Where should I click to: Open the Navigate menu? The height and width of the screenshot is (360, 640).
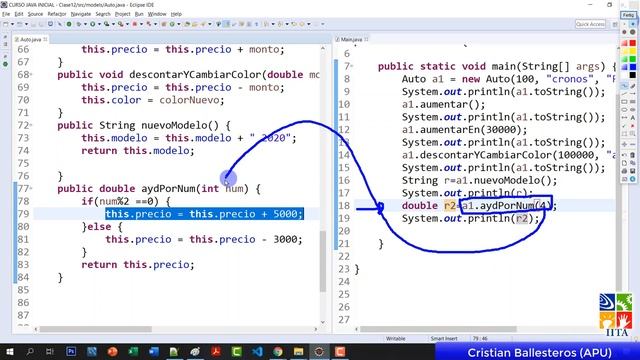point(81,14)
